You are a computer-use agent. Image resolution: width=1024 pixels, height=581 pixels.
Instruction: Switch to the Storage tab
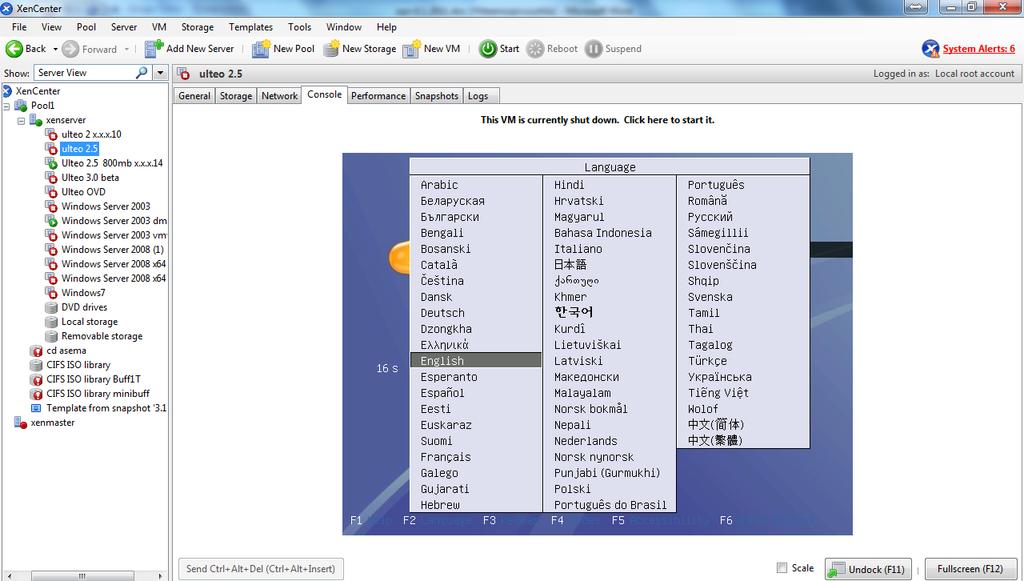pos(236,96)
